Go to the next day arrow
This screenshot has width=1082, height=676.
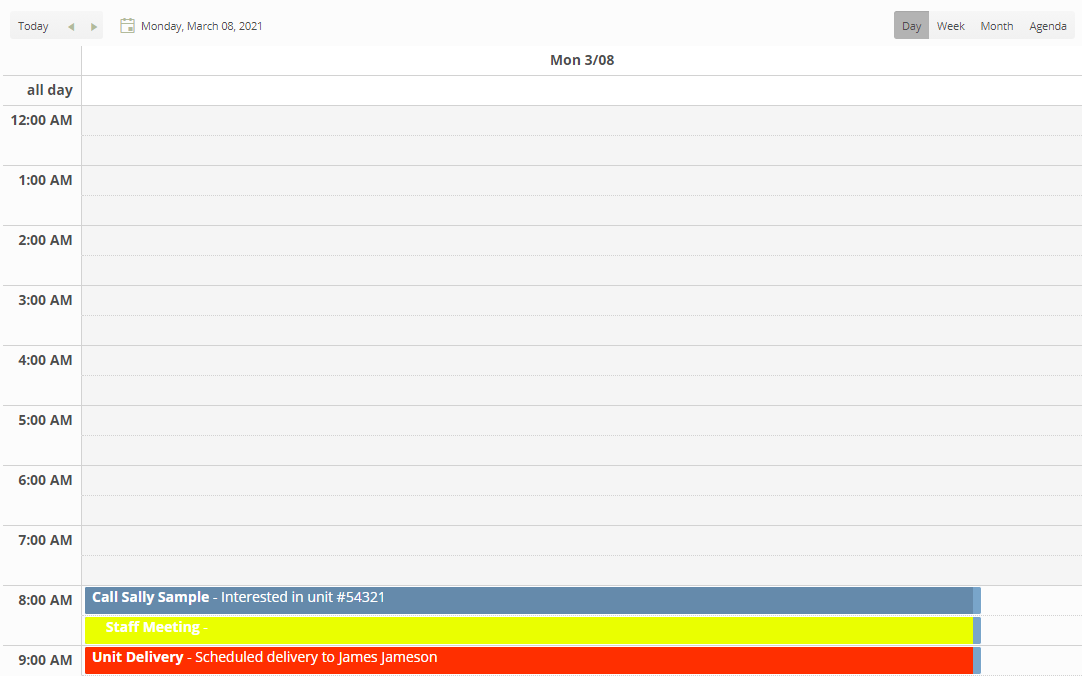click(93, 26)
